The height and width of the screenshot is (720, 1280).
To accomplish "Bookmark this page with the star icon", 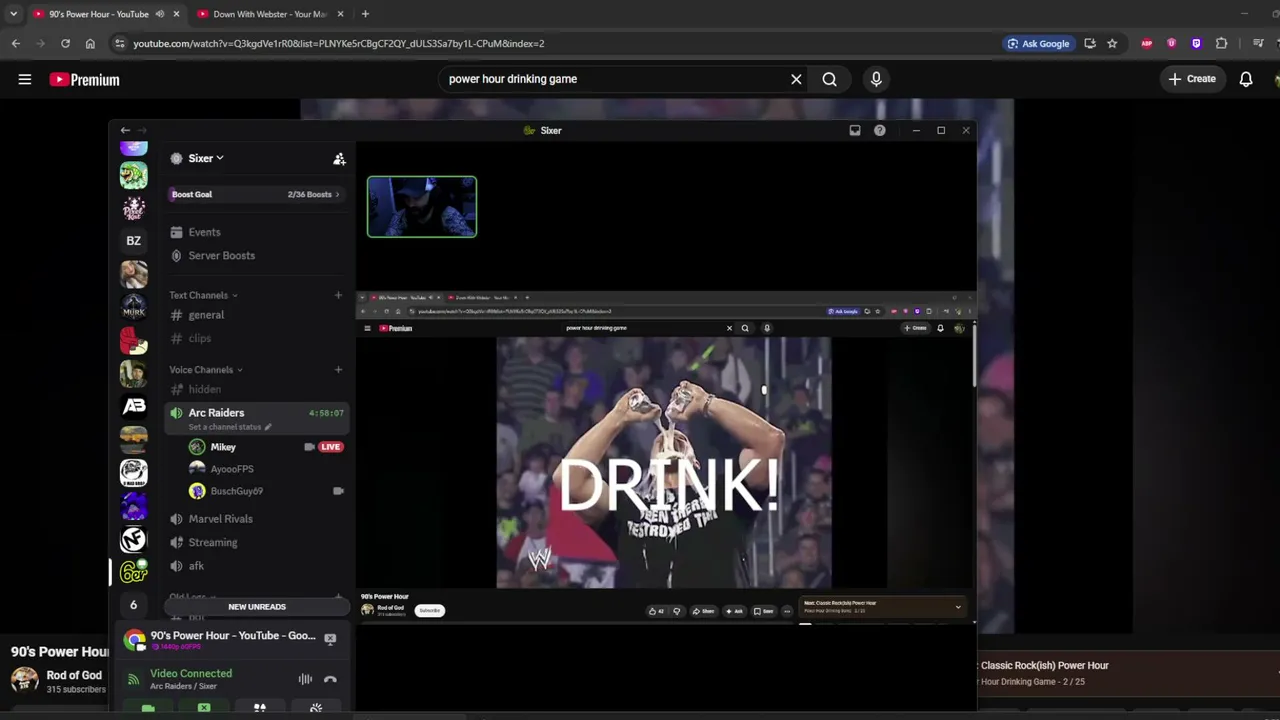I will [x=1112, y=44].
